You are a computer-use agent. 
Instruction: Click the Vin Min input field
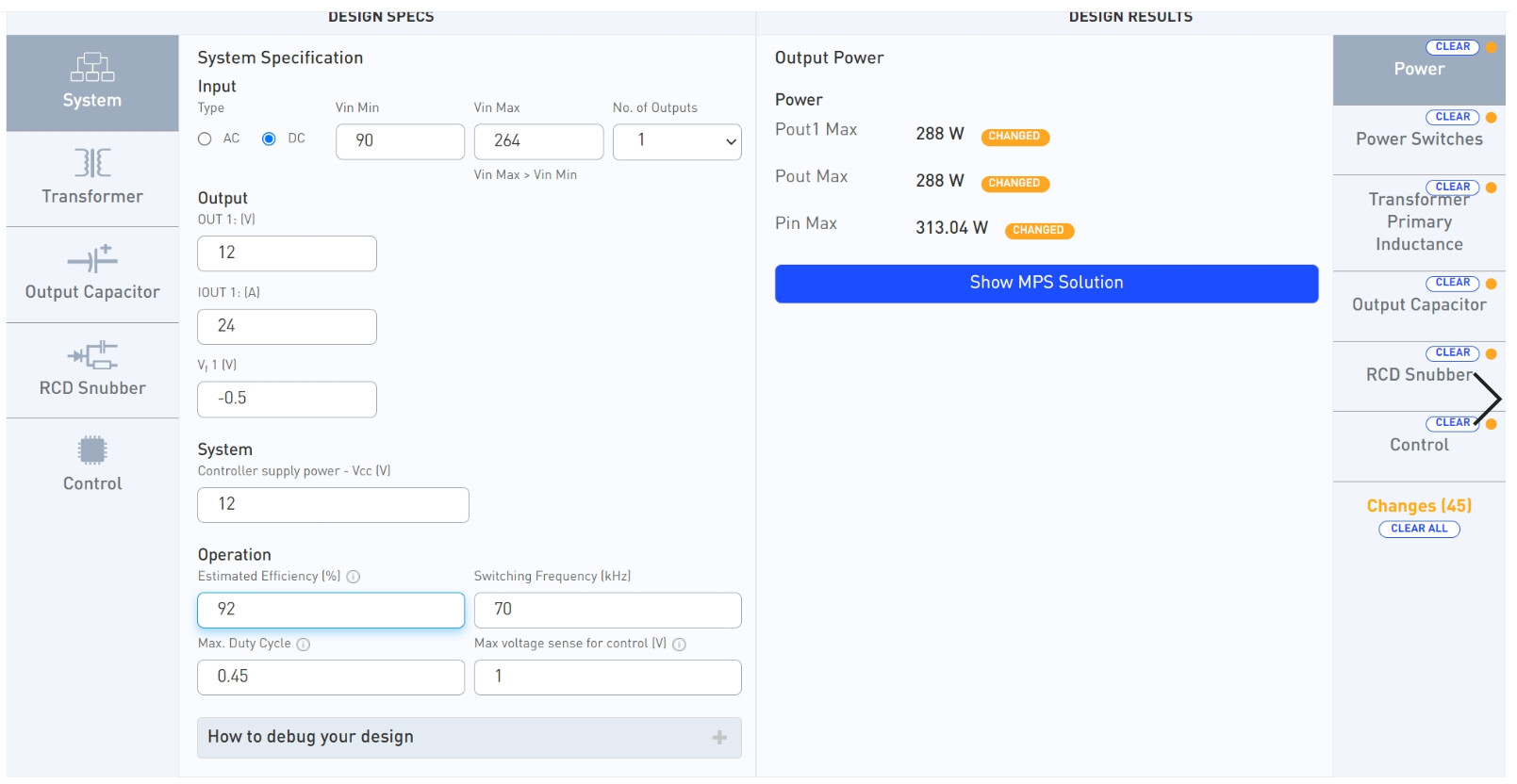coord(400,141)
